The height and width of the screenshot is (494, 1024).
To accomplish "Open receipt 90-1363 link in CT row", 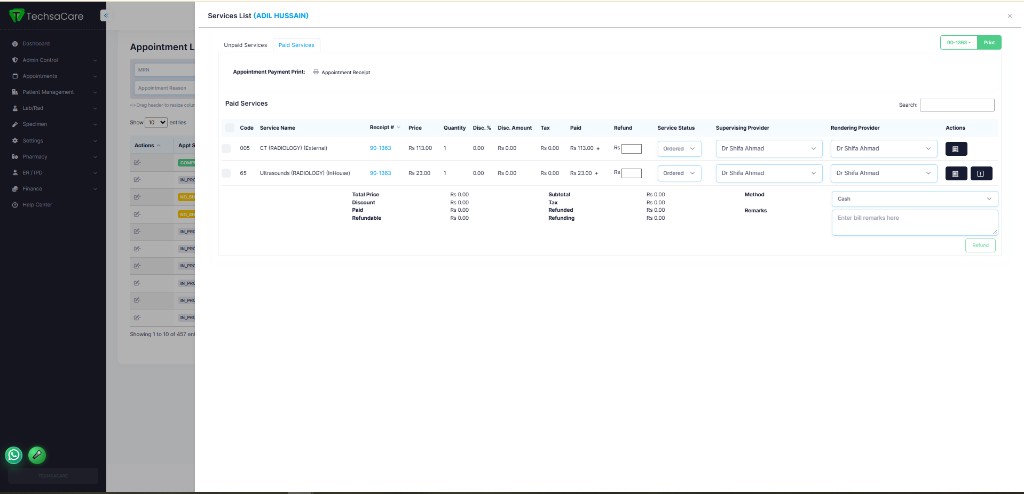I will coord(380,148).
